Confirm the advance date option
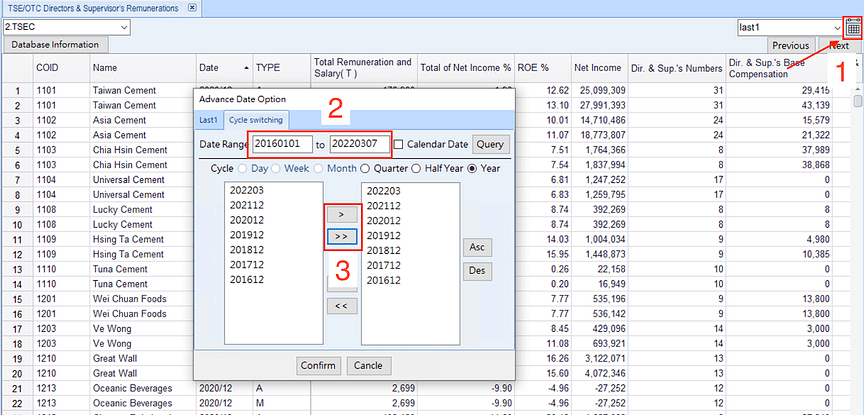Image resolution: width=864 pixels, height=415 pixels. pyautogui.click(x=318, y=365)
